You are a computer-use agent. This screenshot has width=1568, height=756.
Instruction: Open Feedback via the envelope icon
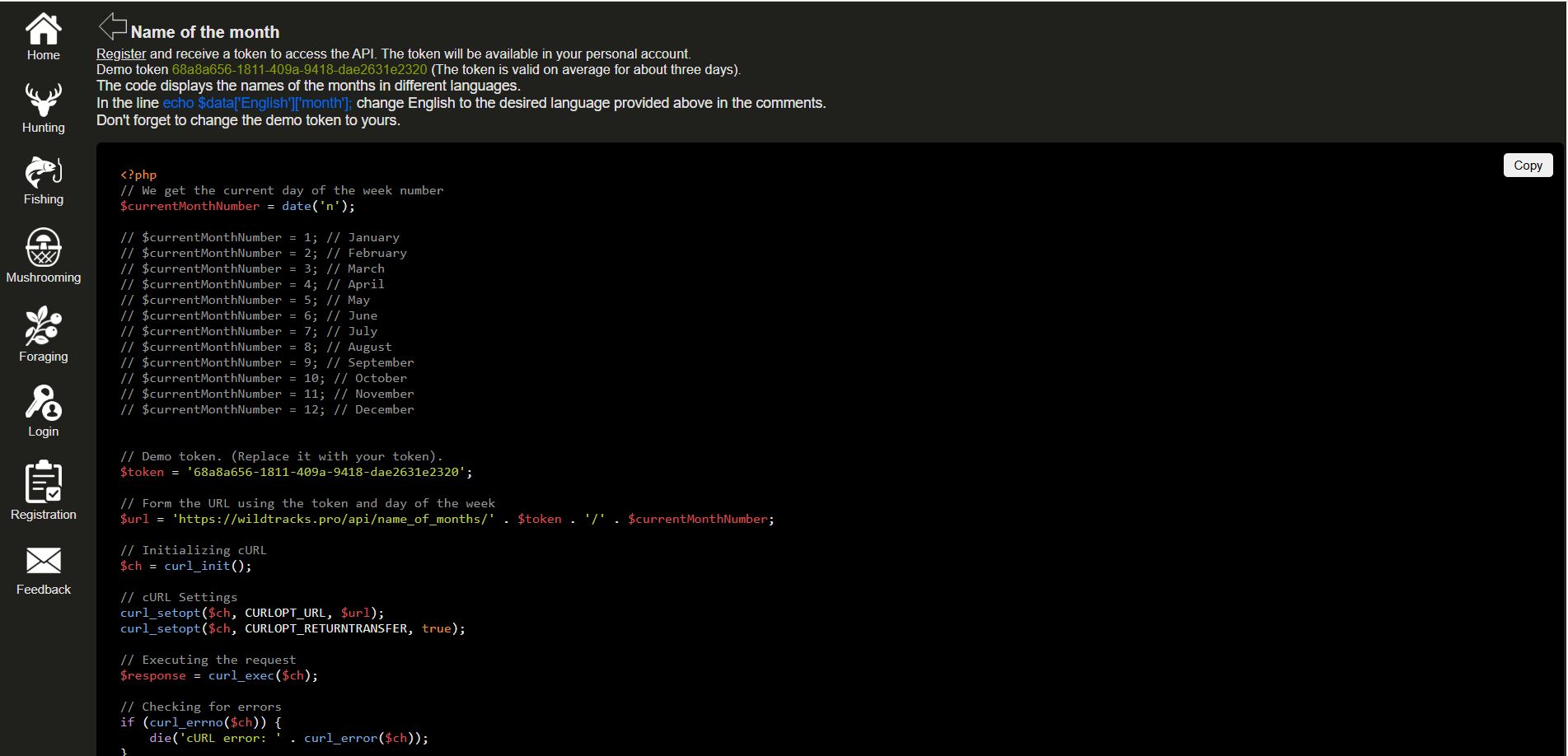43,561
